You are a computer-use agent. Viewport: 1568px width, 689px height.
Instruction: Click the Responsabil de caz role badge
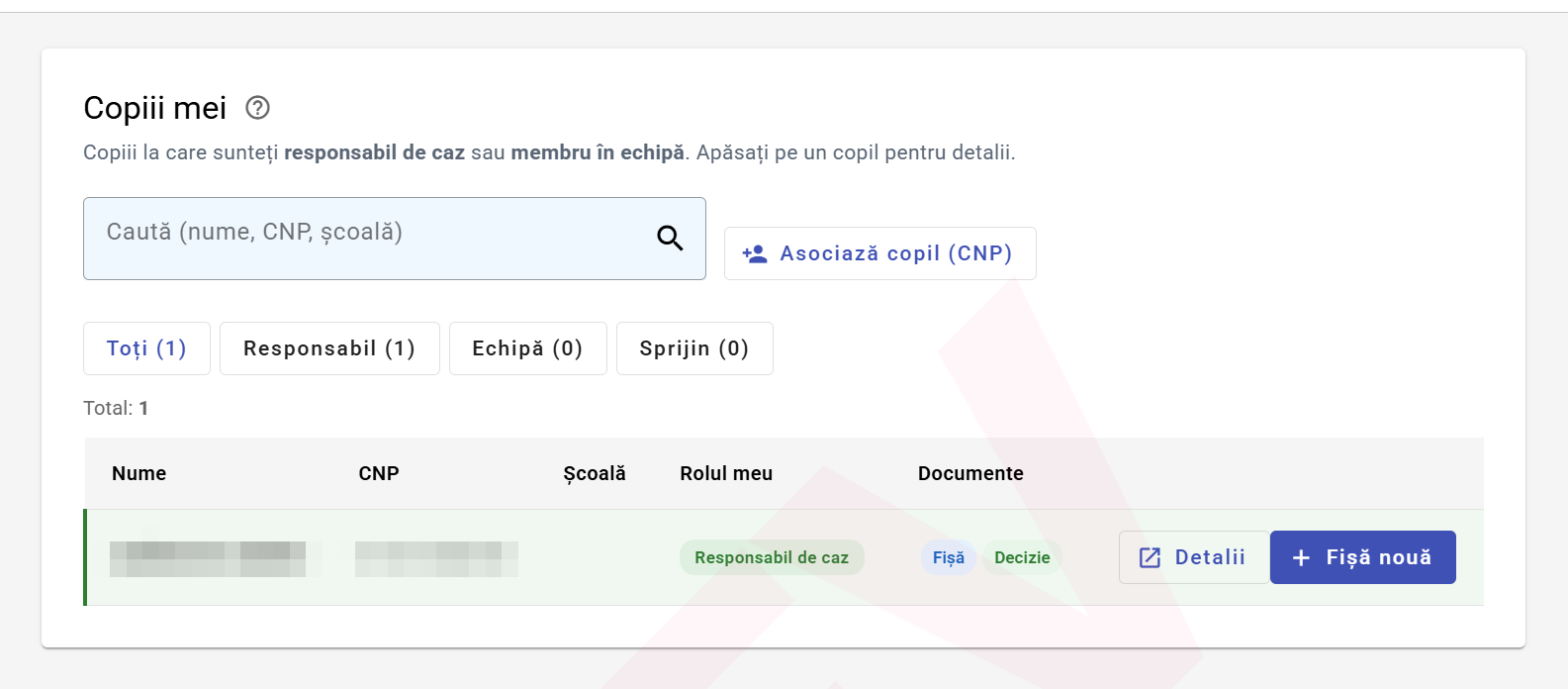point(772,557)
